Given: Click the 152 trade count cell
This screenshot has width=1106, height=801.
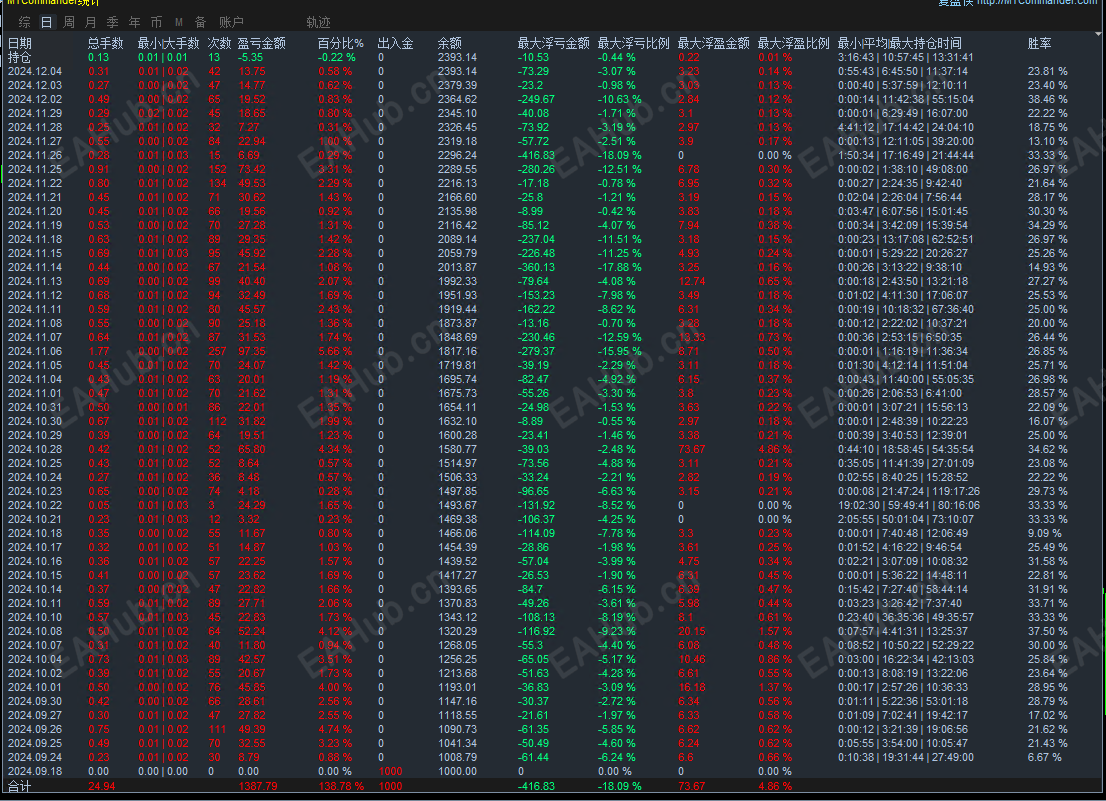Looking at the screenshot, I should point(217,169).
